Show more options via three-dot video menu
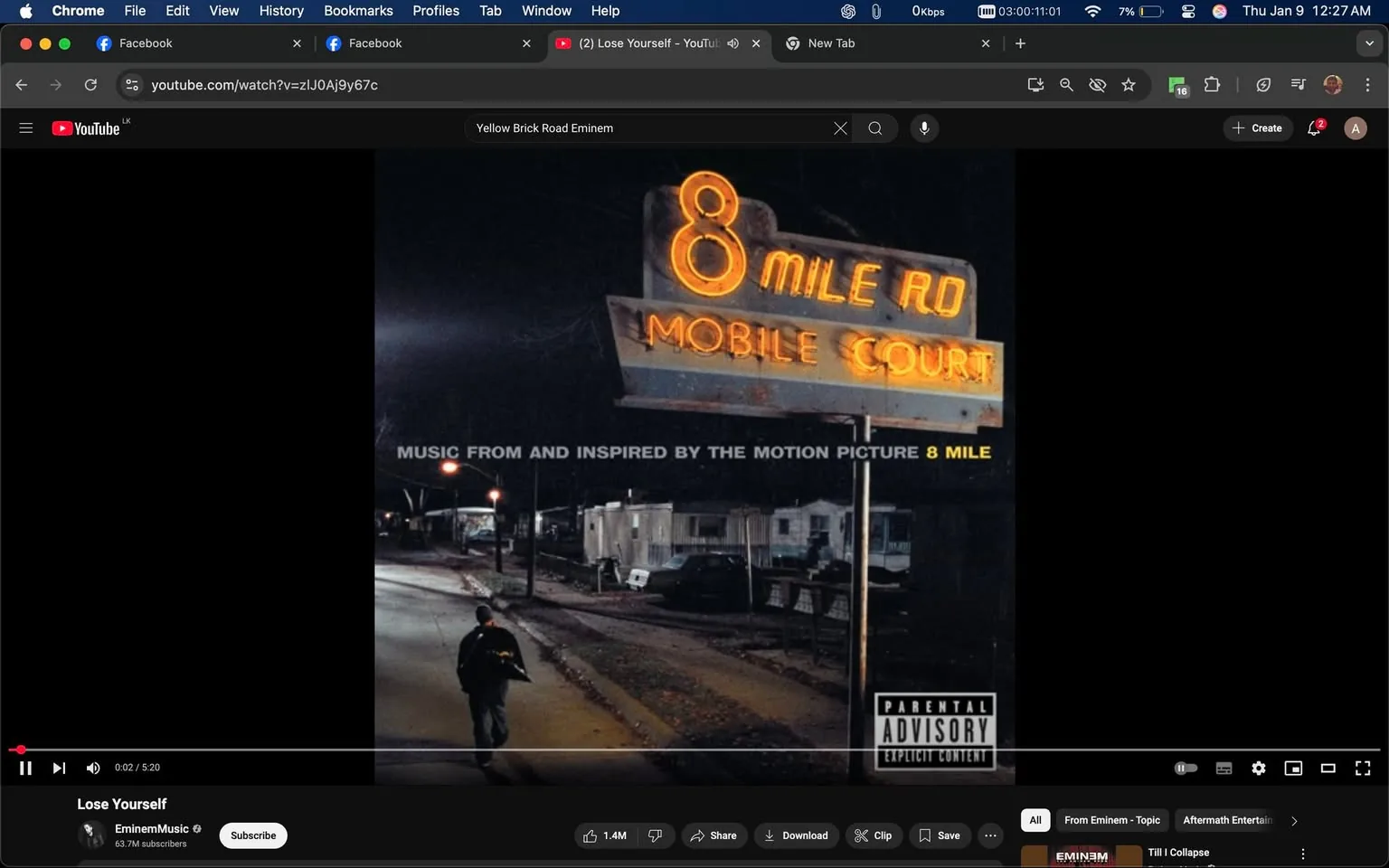The height and width of the screenshot is (868, 1389). [x=989, y=835]
